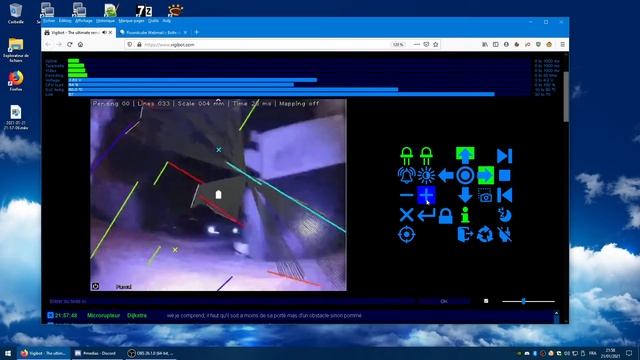Click the padlock lock icon

446,216
